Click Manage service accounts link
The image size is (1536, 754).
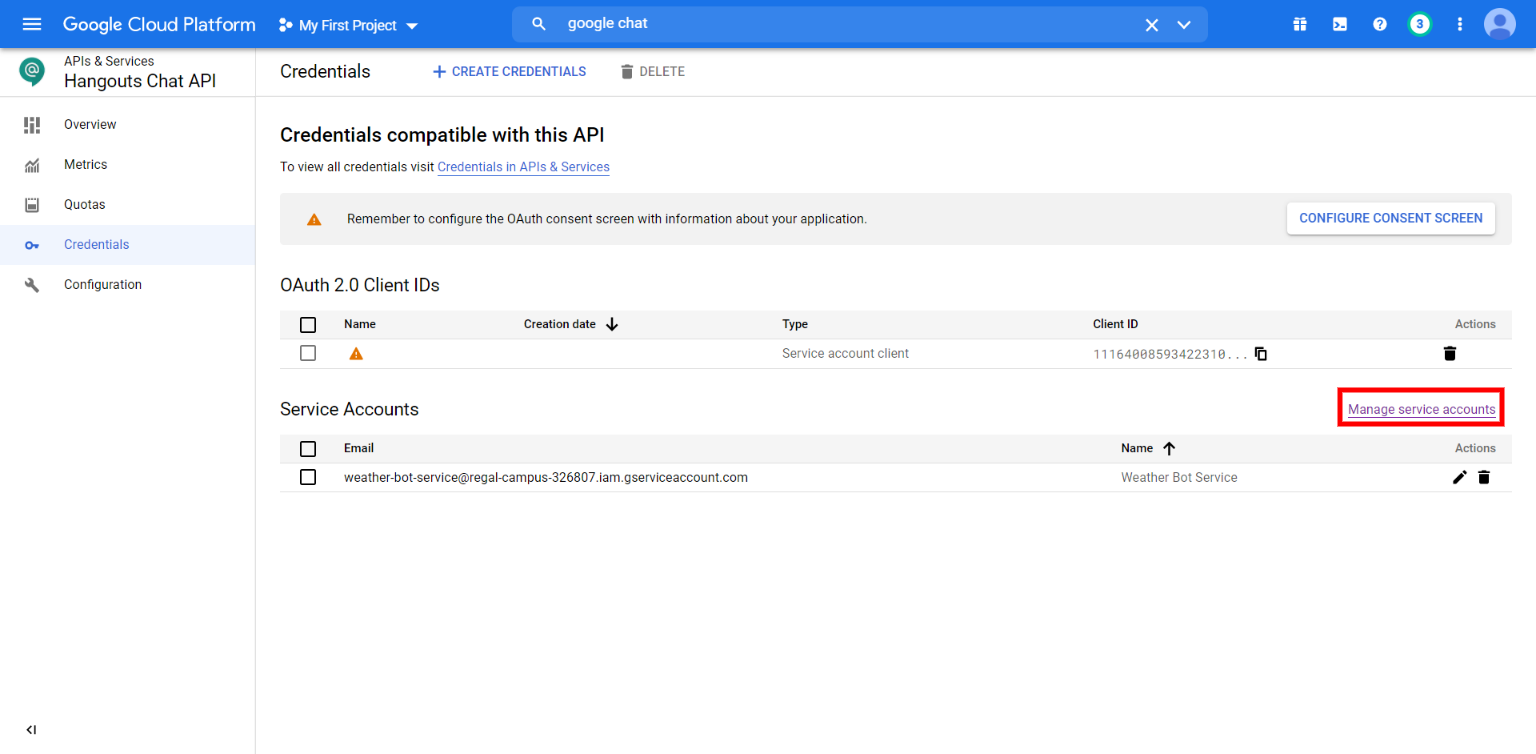click(1420, 408)
